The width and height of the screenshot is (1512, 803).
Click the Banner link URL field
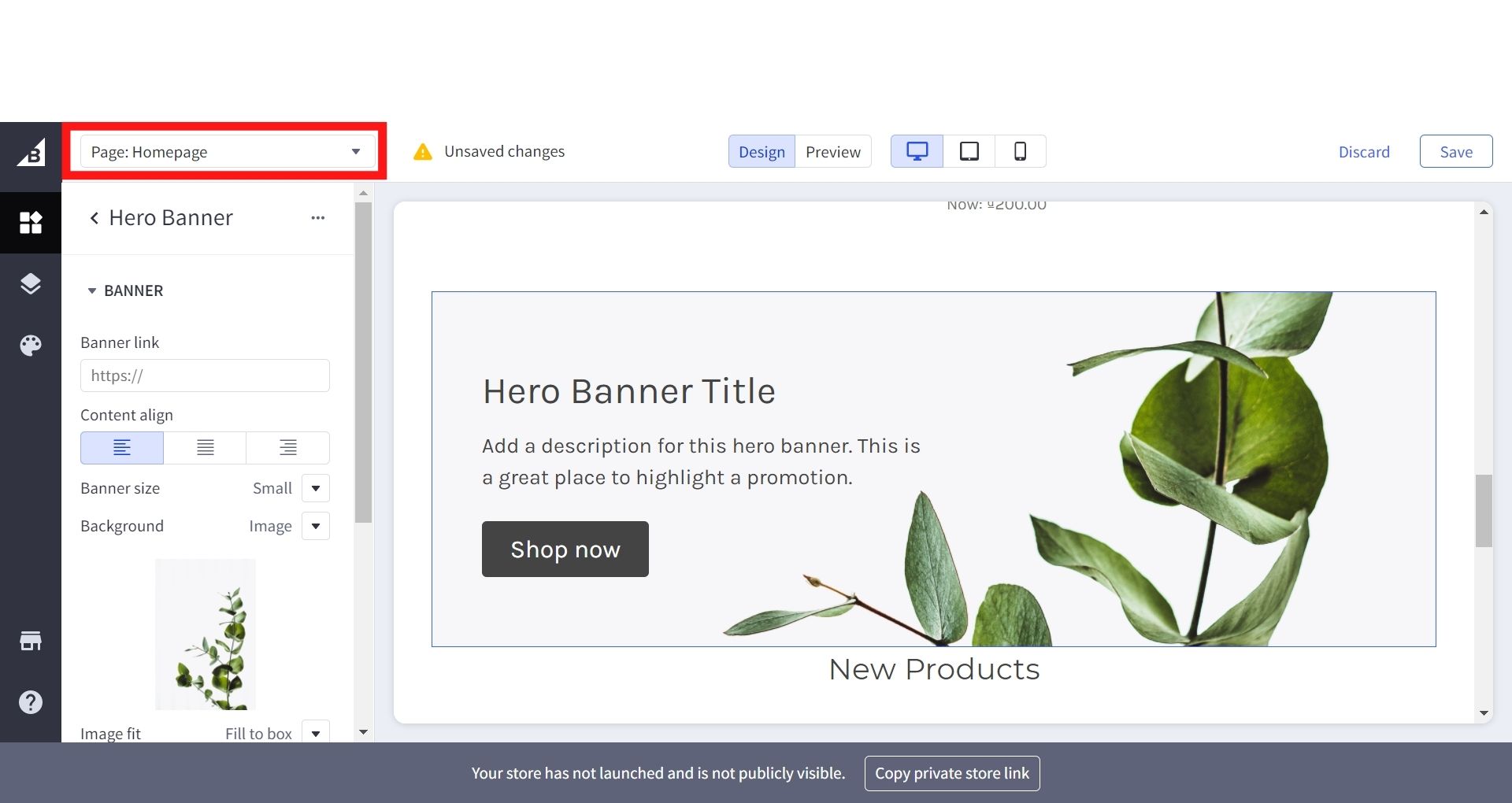pyautogui.click(x=205, y=376)
